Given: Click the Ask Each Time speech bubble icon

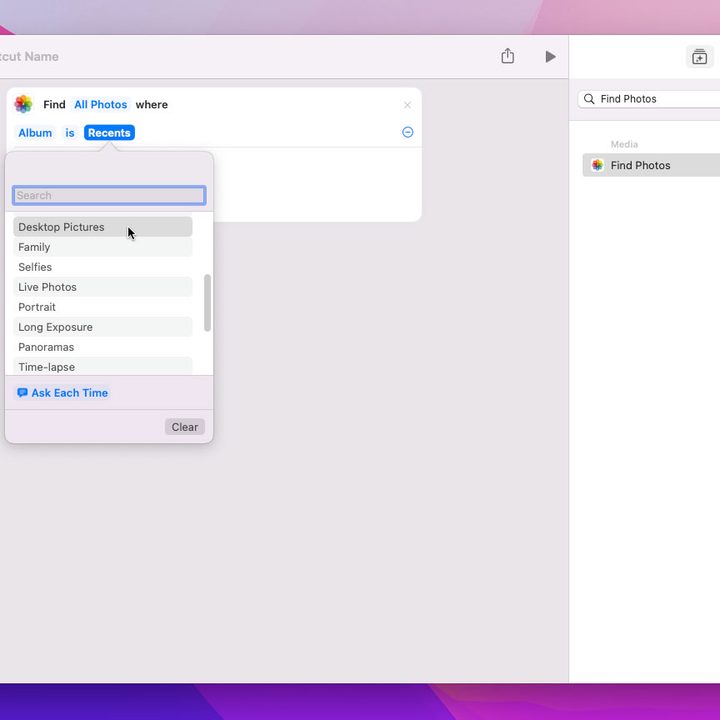Looking at the screenshot, I should [22, 393].
